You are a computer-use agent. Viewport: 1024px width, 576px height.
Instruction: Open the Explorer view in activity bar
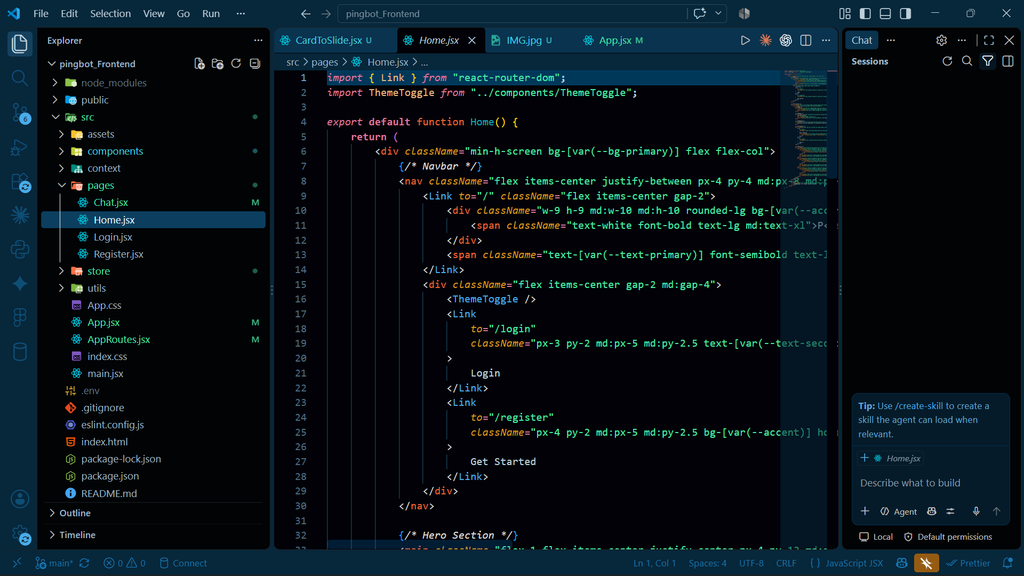tap(20, 44)
